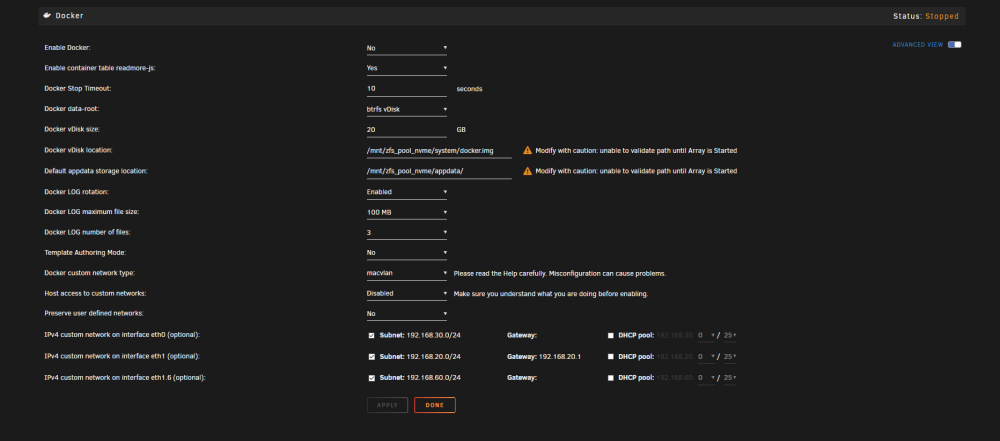1000x441 pixels.
Task: Open Enable container table readmore-js dropdown
Action: coord(407,68)
